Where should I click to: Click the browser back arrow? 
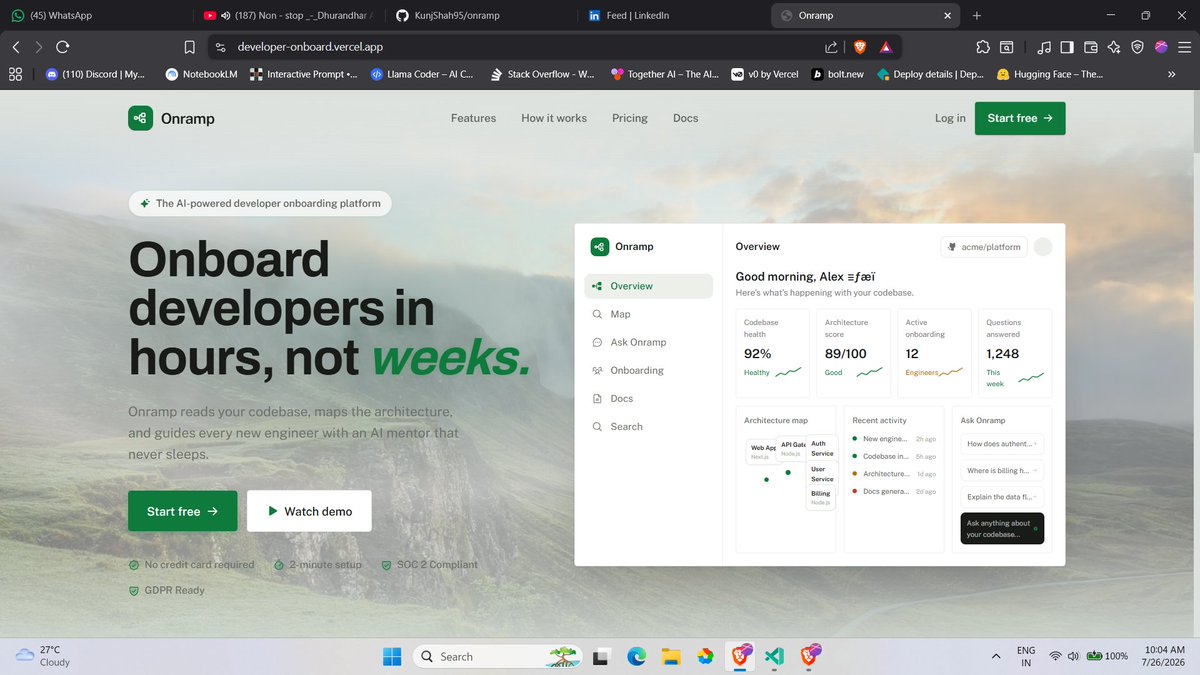coord(16,47)
